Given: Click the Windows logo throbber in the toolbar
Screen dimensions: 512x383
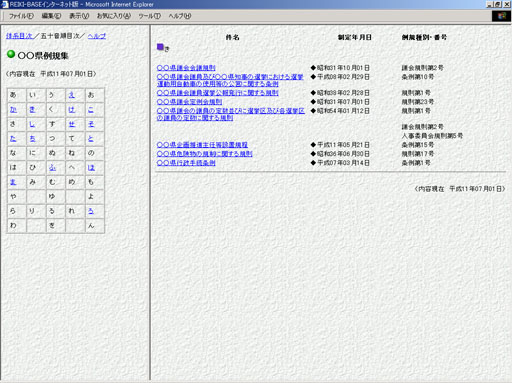Looking at the screenshot, I should (501, 16).
